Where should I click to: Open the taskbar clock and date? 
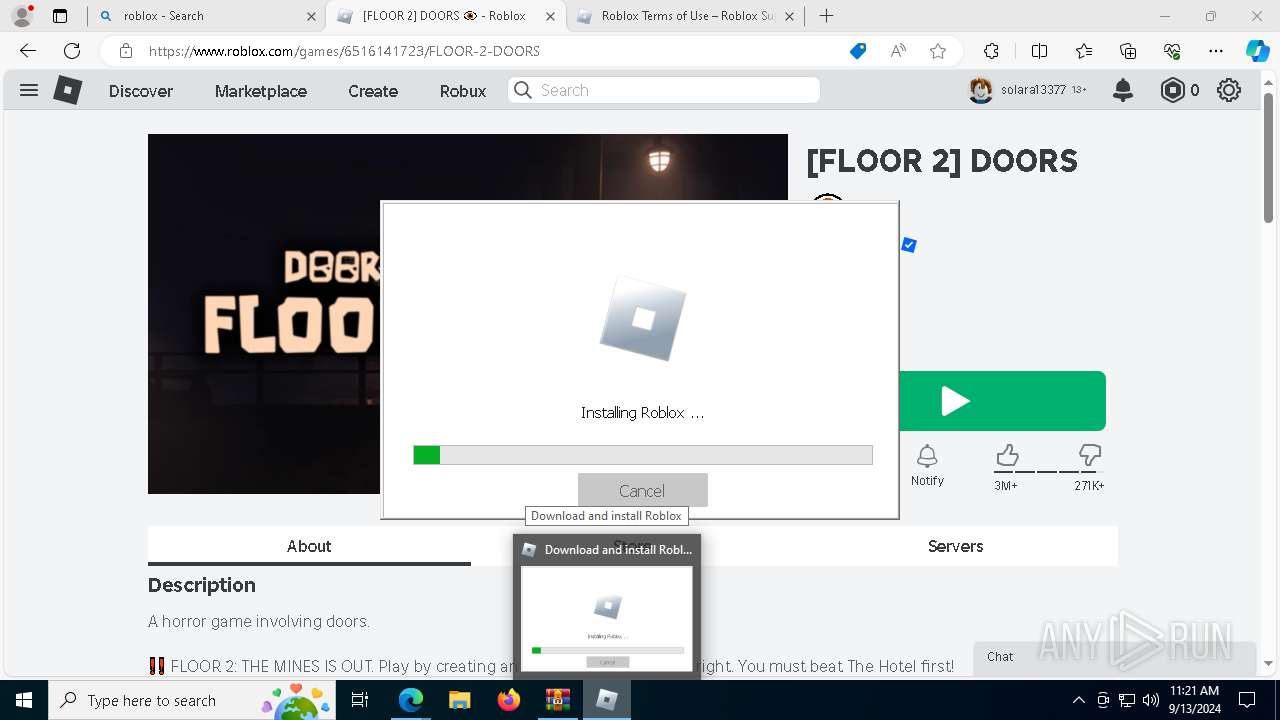point(1194,700)
